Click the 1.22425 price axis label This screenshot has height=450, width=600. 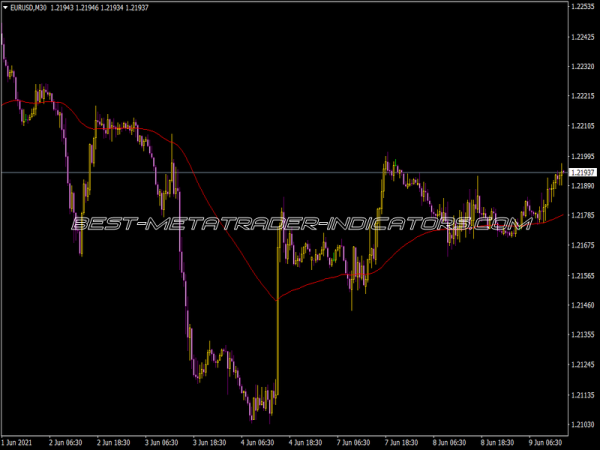click(582, 37)
